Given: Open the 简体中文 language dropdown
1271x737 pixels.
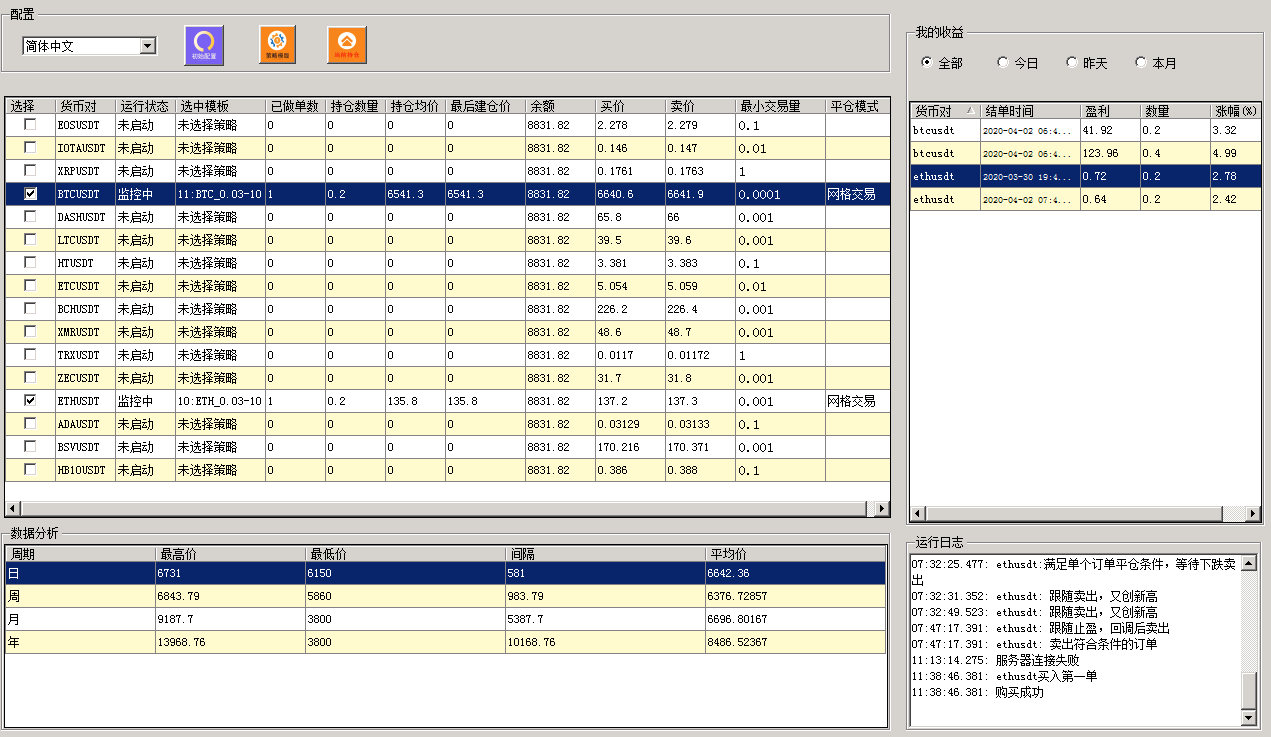Looking at the screenshot, I should click(148, 46).
